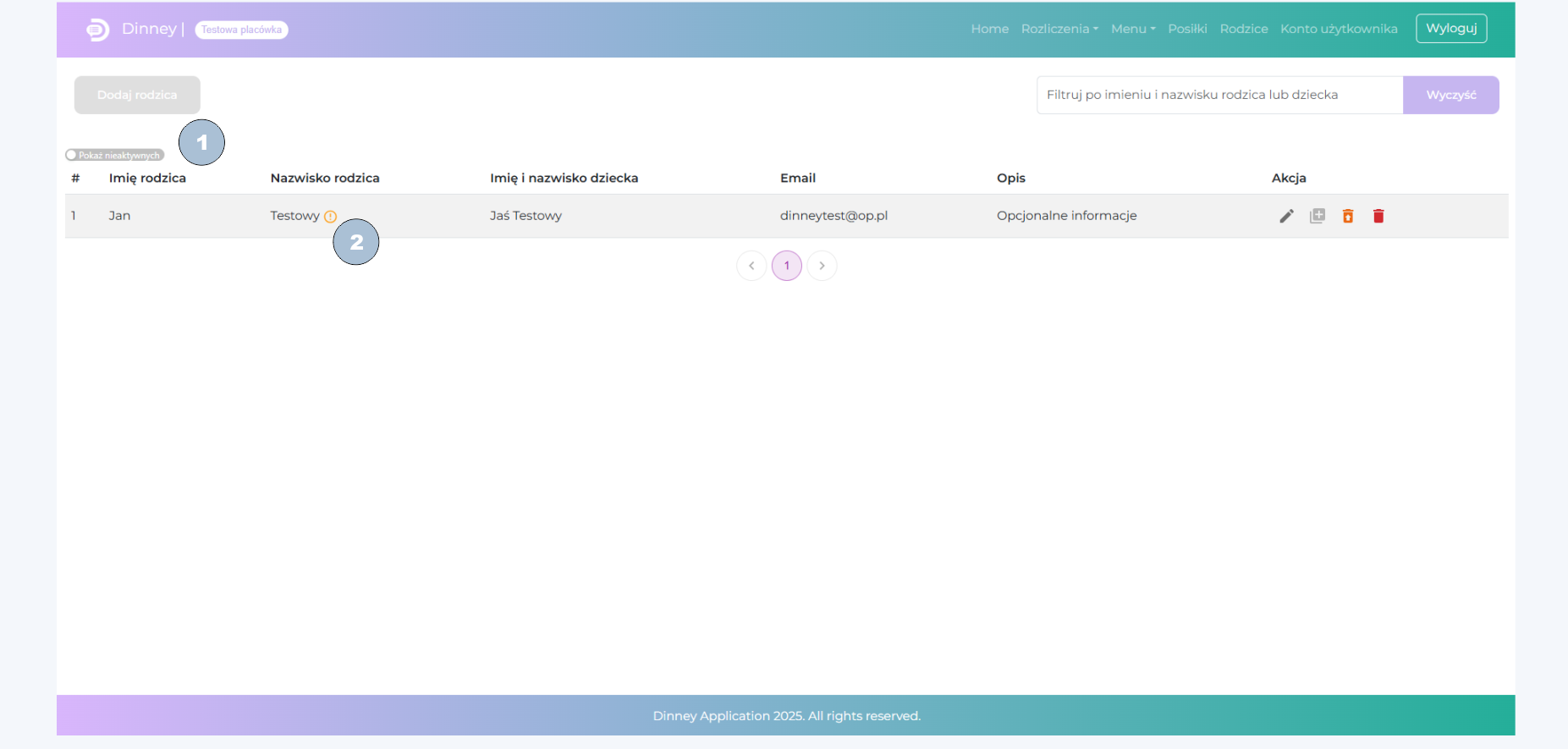Go to the Rodzice navigation item
Image resolution: width=1568 pixels, height=749 pixels.
pos(1243,29)
